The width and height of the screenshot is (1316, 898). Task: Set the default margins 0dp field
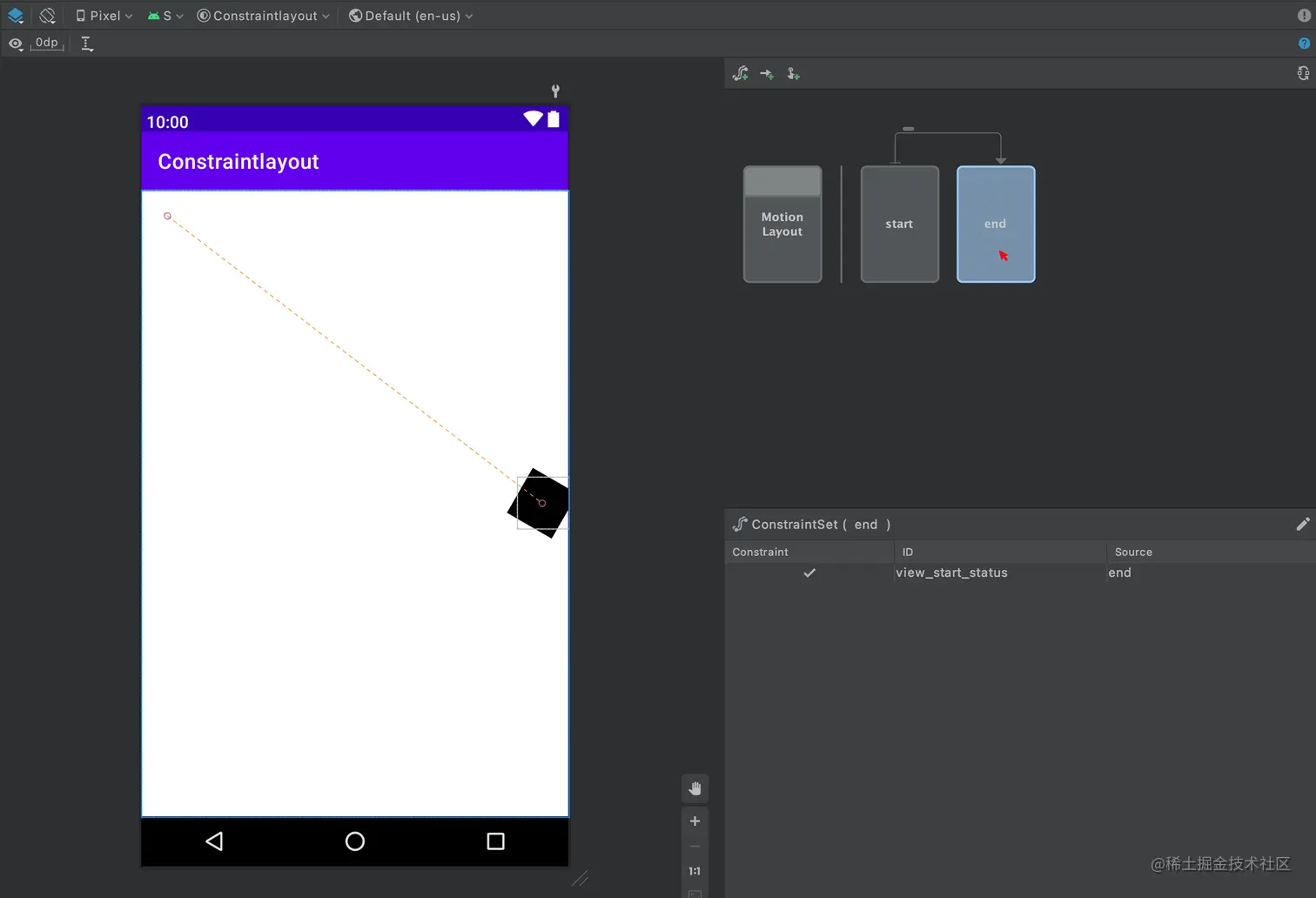pos(47,43)
